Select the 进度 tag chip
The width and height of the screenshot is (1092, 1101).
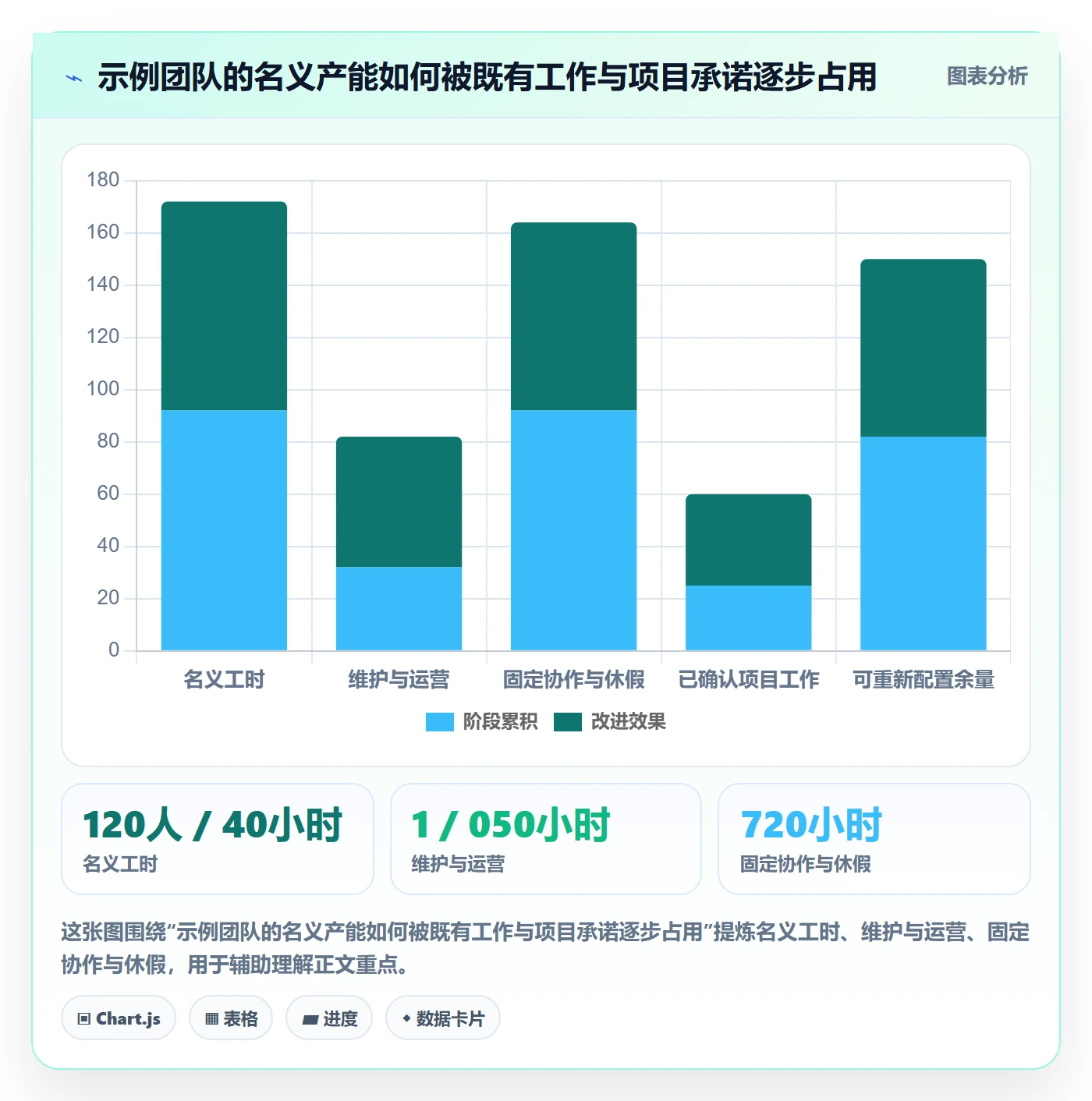coord(329,1018)
